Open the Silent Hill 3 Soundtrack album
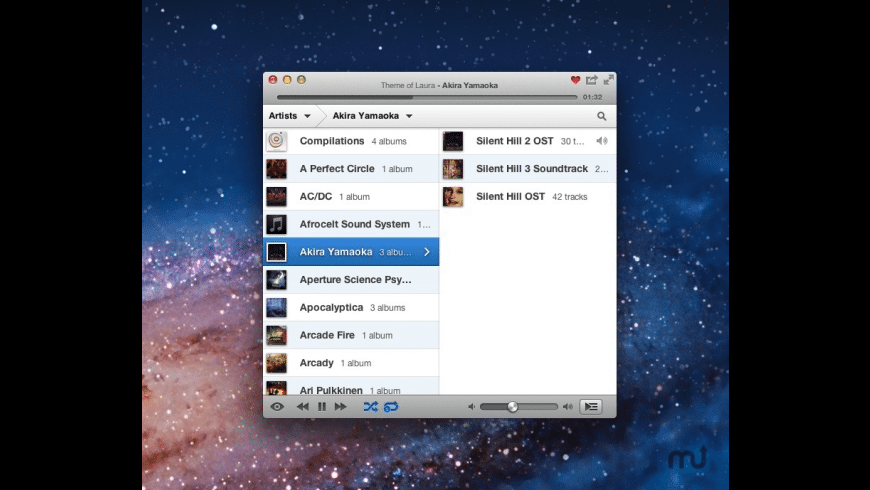Viewport: 870px width, 490px height. pos(531,169)
